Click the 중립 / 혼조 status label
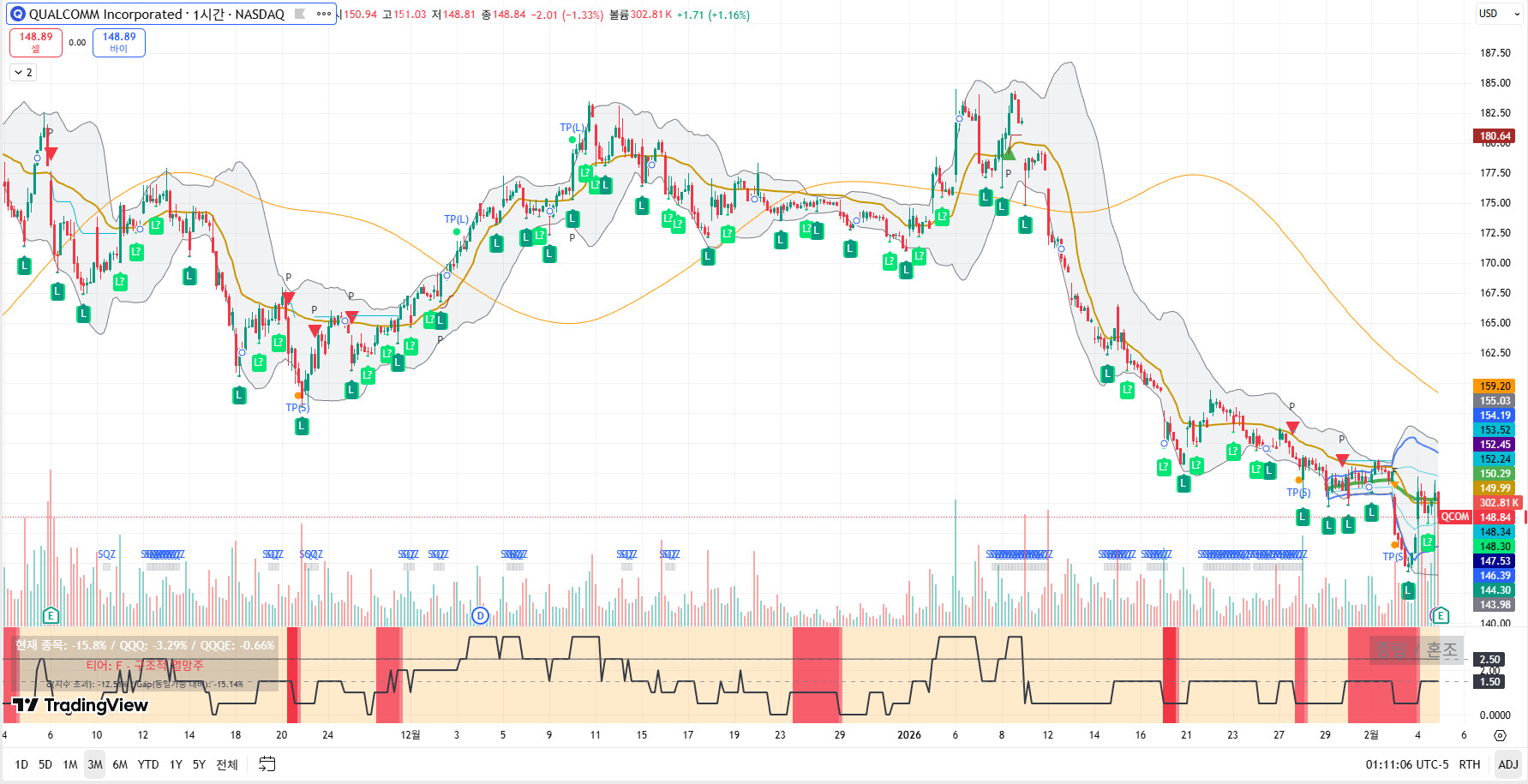Viewport: 1528px width, 784px height. (1417, 650)
